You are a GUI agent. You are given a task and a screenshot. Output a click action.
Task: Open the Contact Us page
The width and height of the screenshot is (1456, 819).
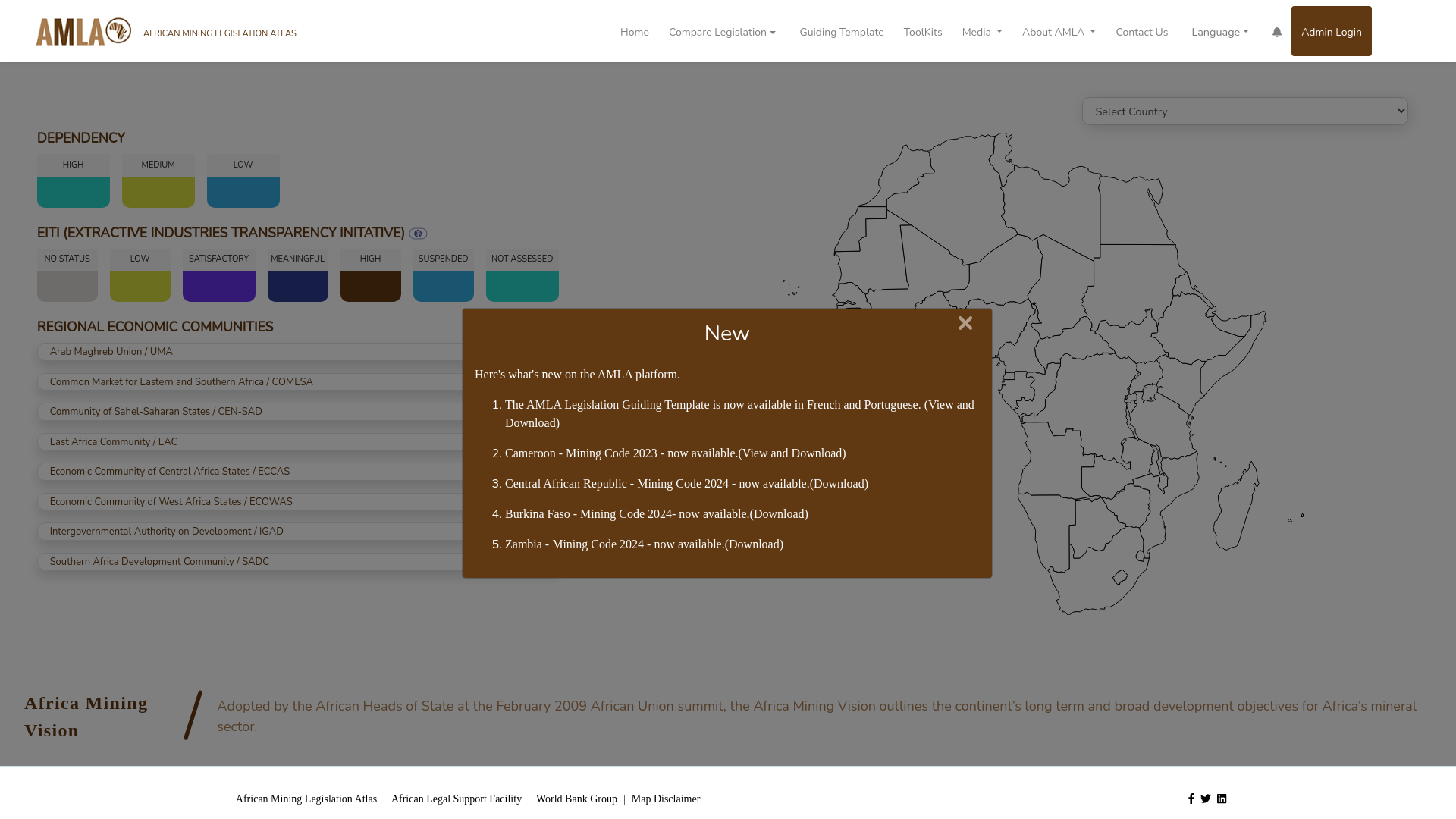(1141, 32)
